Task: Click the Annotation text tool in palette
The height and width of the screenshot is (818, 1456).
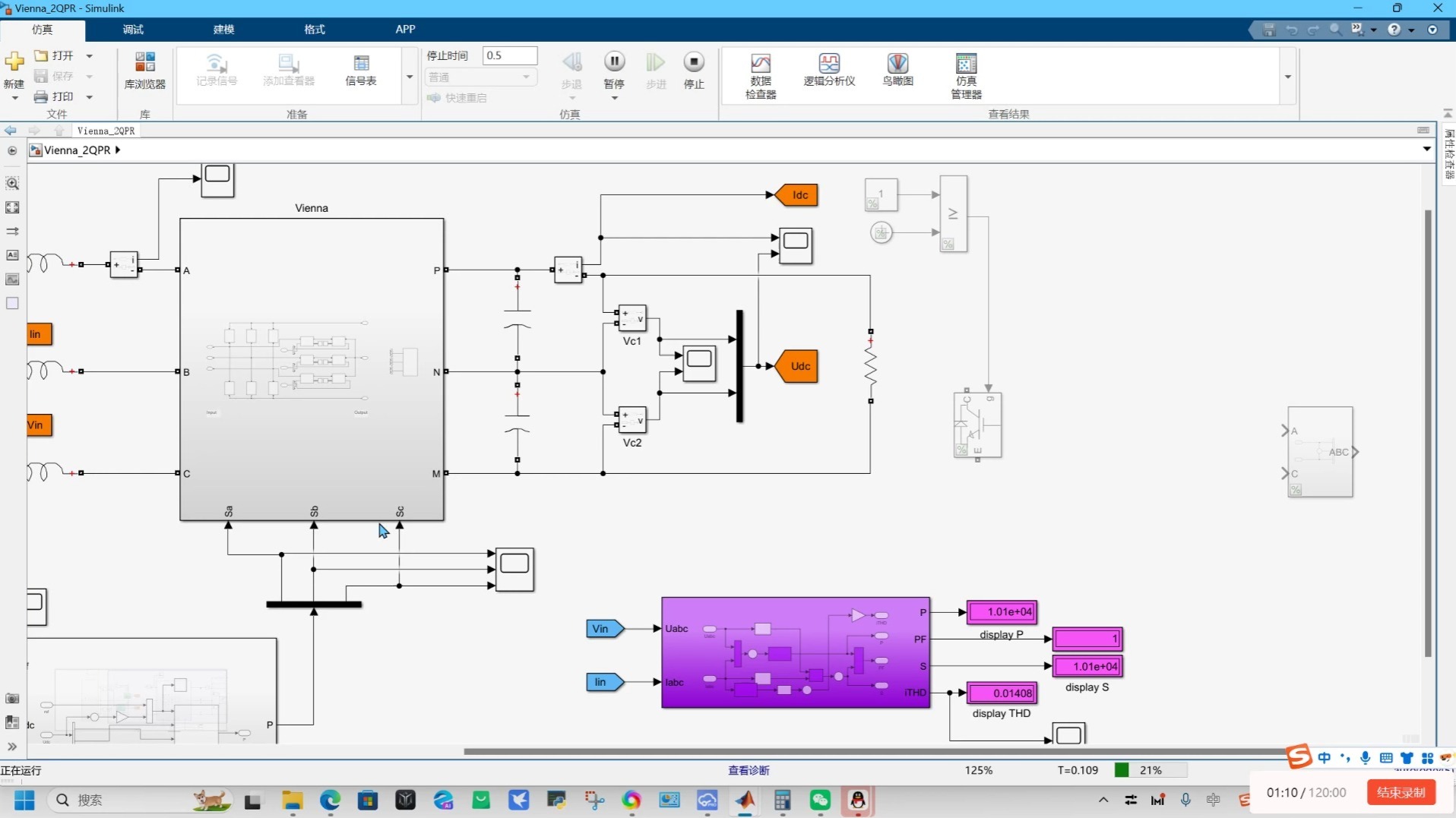Action: click(12, 255)
